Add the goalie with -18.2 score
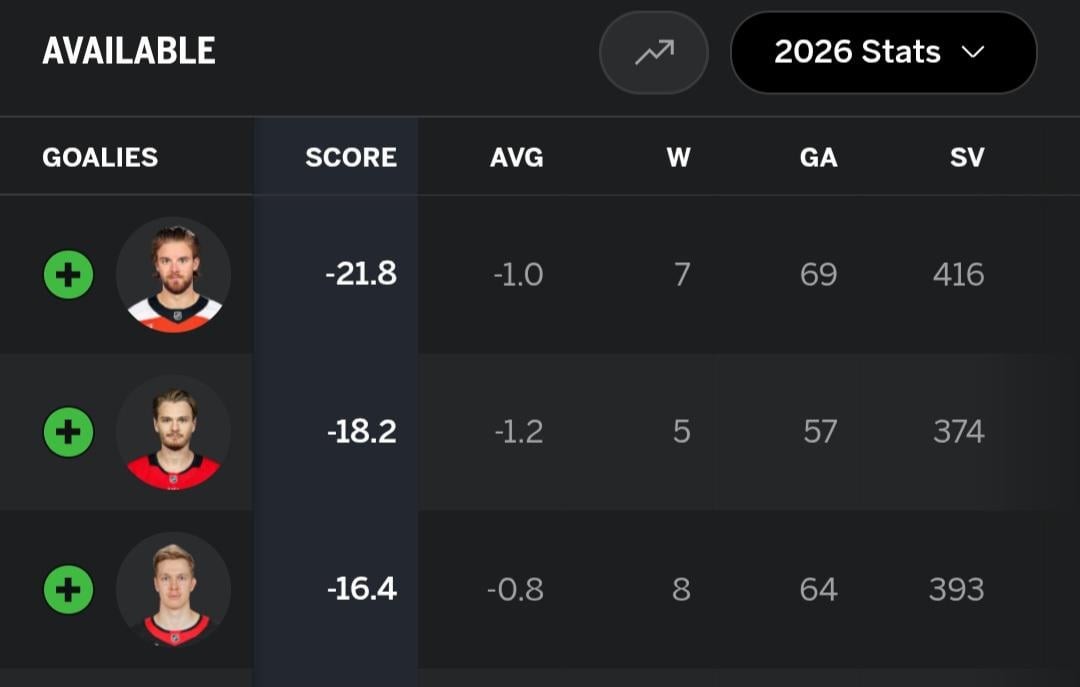This screenshot has width=1080, height=687. 68,432
